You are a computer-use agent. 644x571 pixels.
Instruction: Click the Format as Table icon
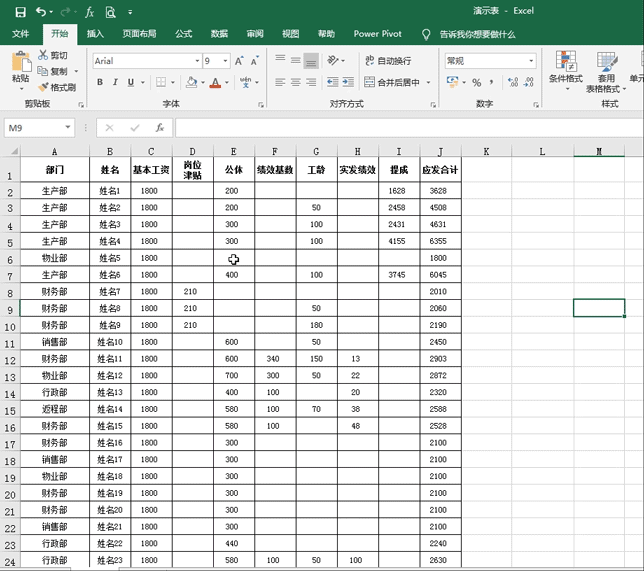pyautogui.click(x=607, y=61)
